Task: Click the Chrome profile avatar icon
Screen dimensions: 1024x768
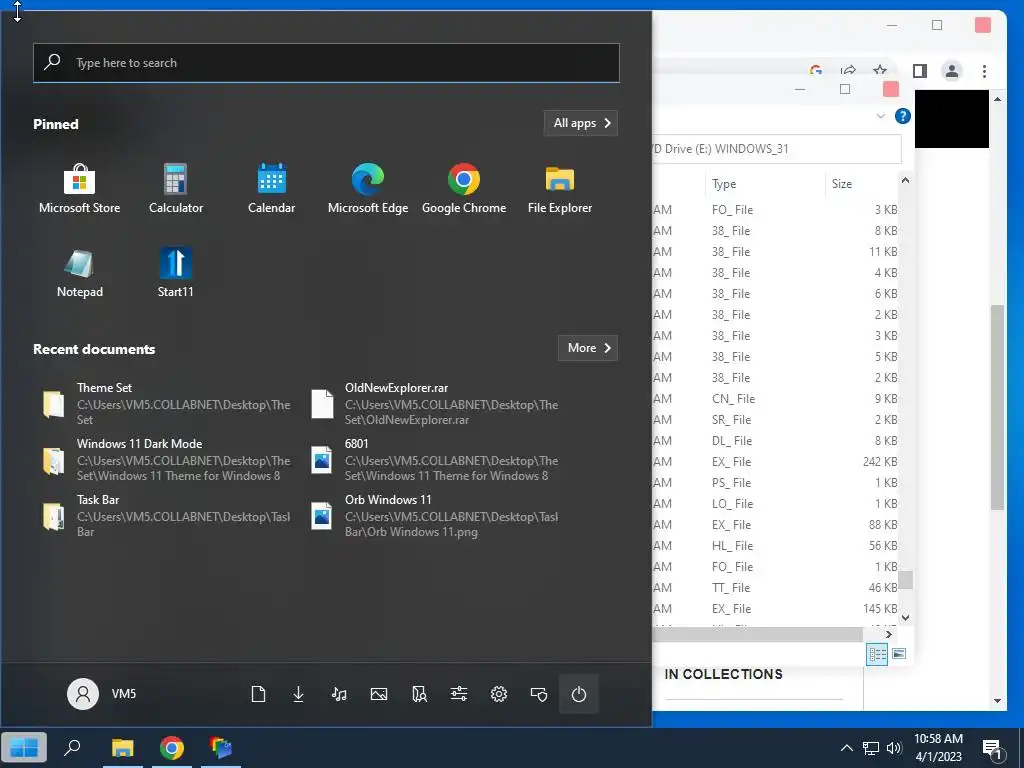Action: [x=952, y=71]
